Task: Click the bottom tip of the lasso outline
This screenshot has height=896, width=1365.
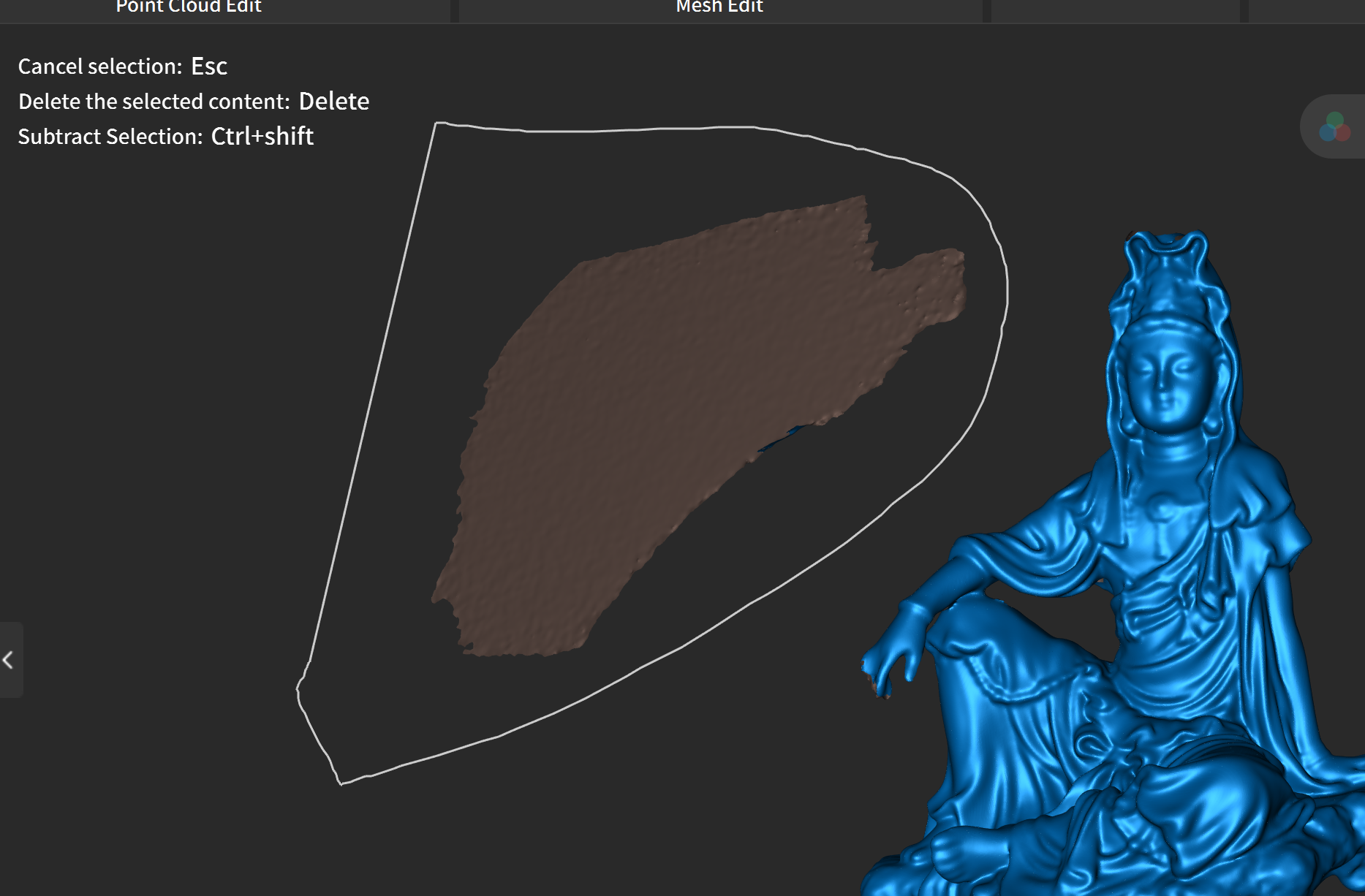Action: pos(341,783)
